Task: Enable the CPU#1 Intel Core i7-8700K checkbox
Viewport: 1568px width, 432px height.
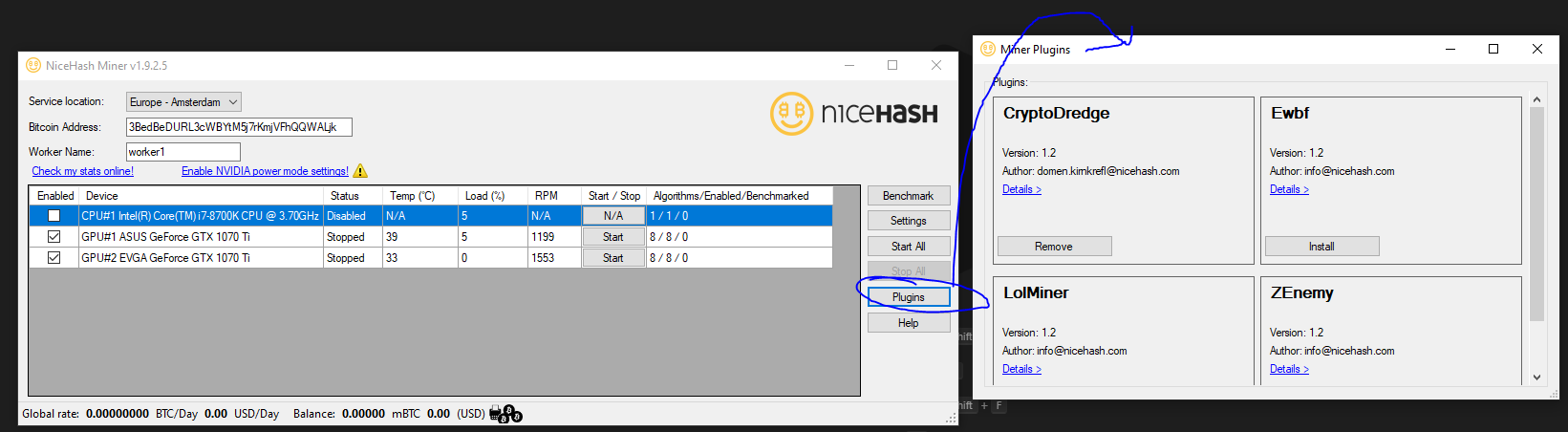Action: 54,216
